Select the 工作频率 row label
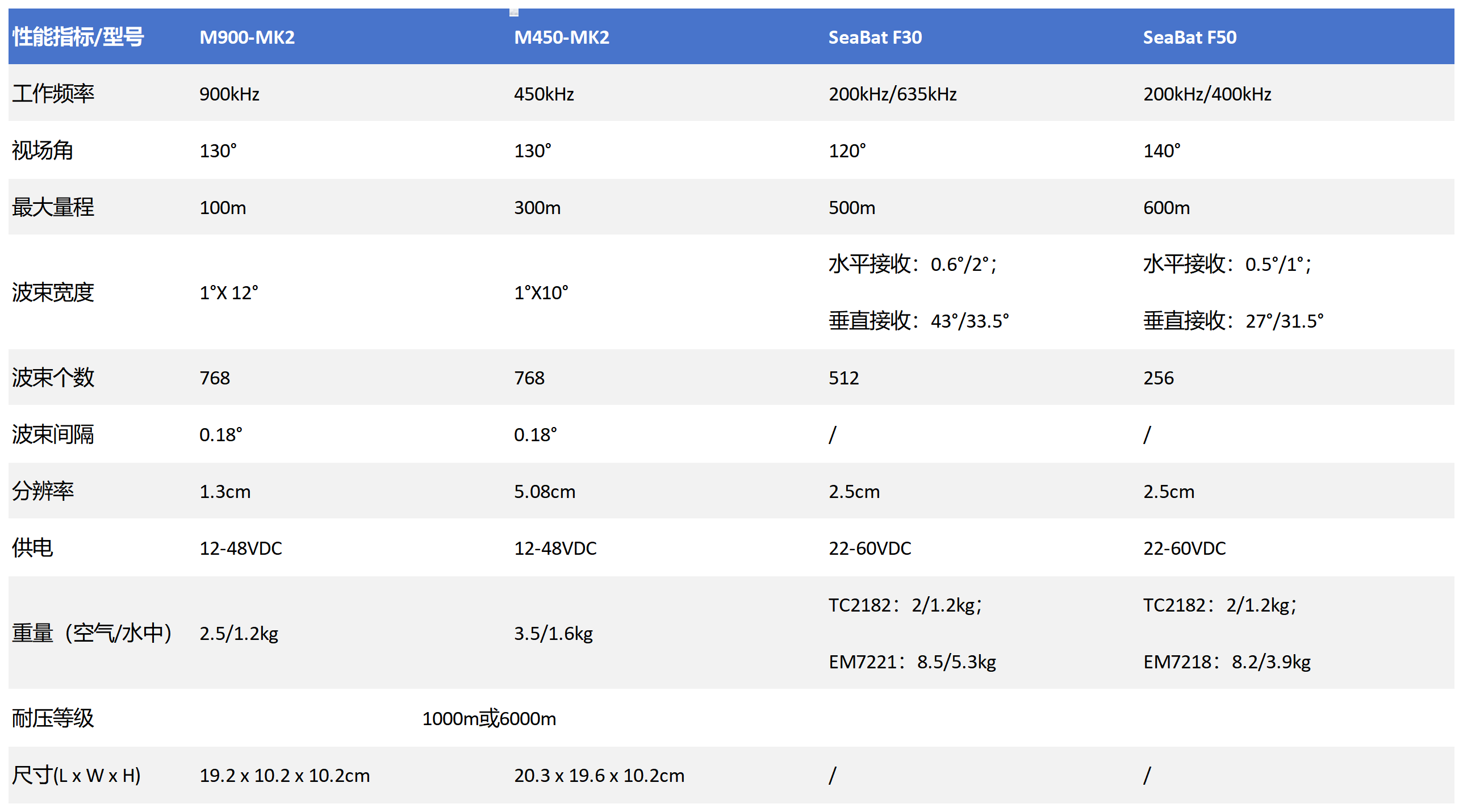This screenshot has height=812, width=1463. pyautogui.click(x=53, y=94)
